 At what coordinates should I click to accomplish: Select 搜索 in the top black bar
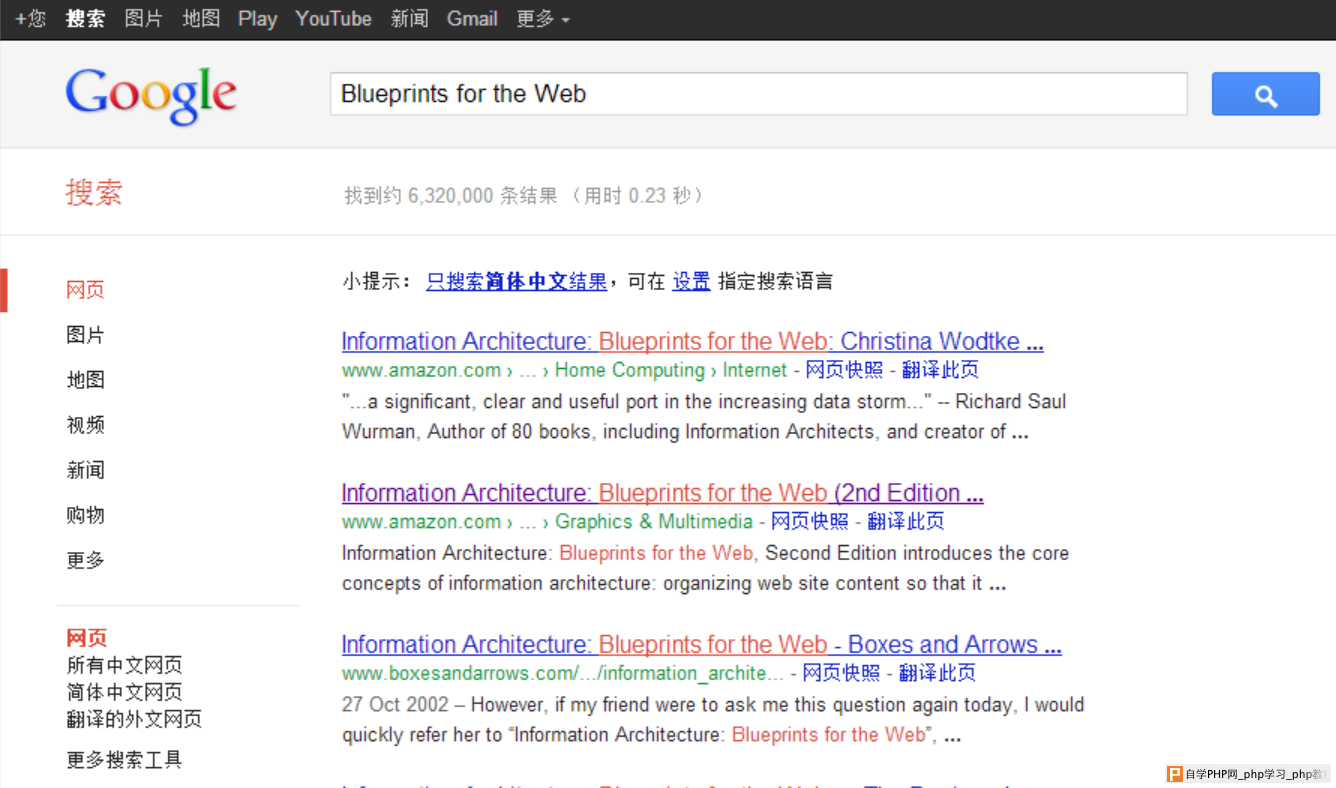(85, 19)
